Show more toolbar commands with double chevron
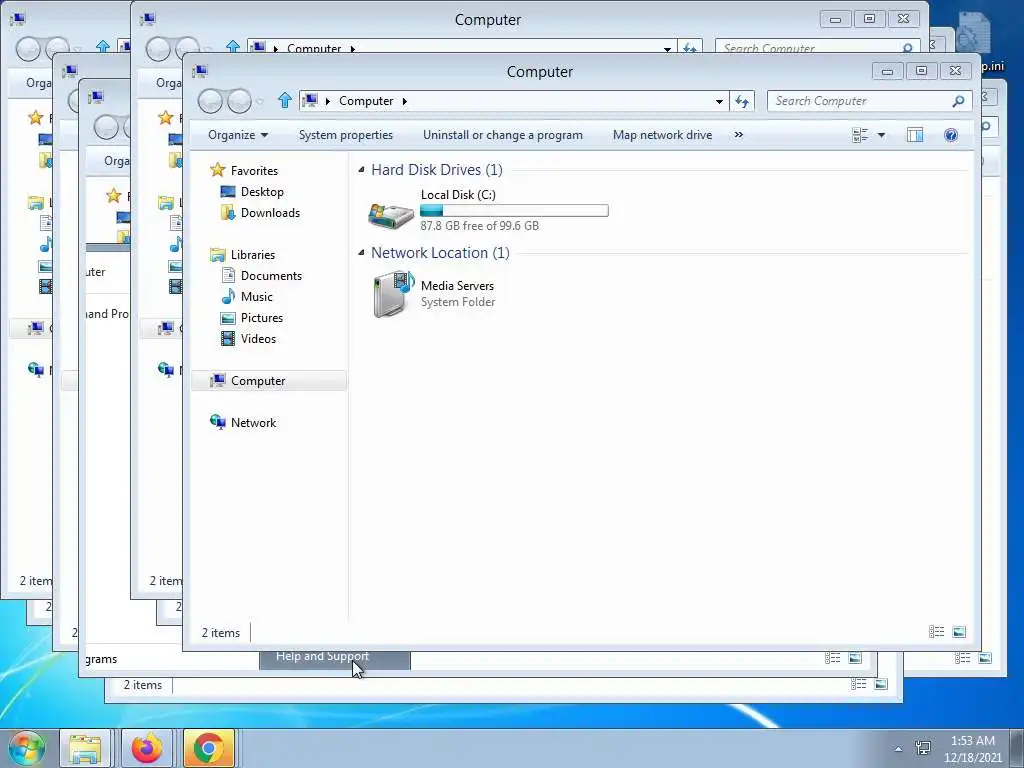Screen dimensions: 1024x768 [739, 135]
